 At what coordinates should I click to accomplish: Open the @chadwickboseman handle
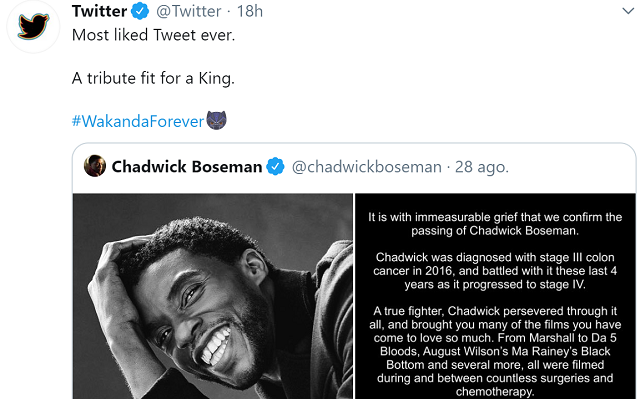click(367, 167)
